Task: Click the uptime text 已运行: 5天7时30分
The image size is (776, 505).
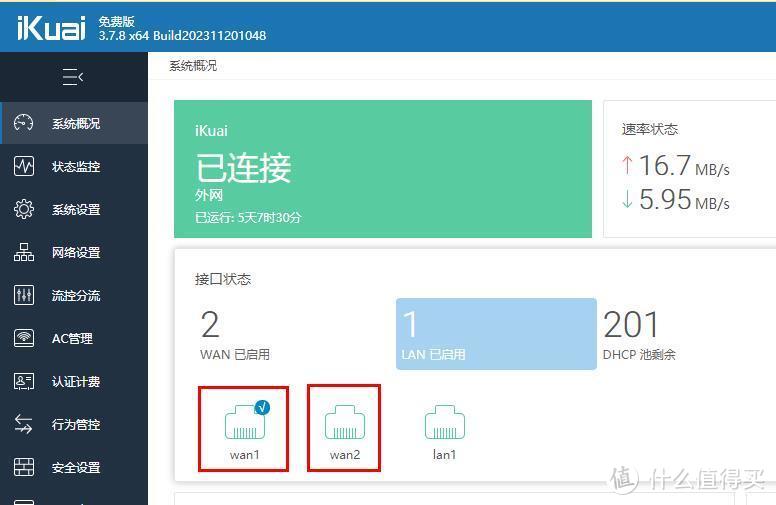Action: pyautogui.click(x=248, y=218)
